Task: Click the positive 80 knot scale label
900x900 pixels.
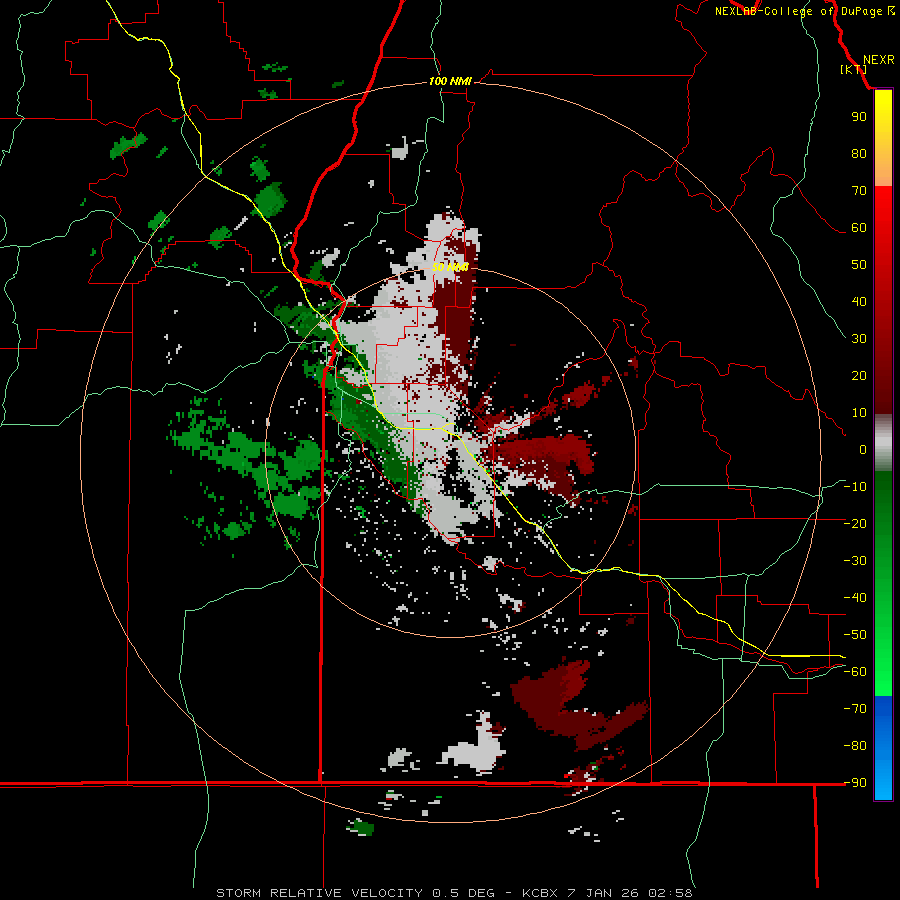Action: 859,154
